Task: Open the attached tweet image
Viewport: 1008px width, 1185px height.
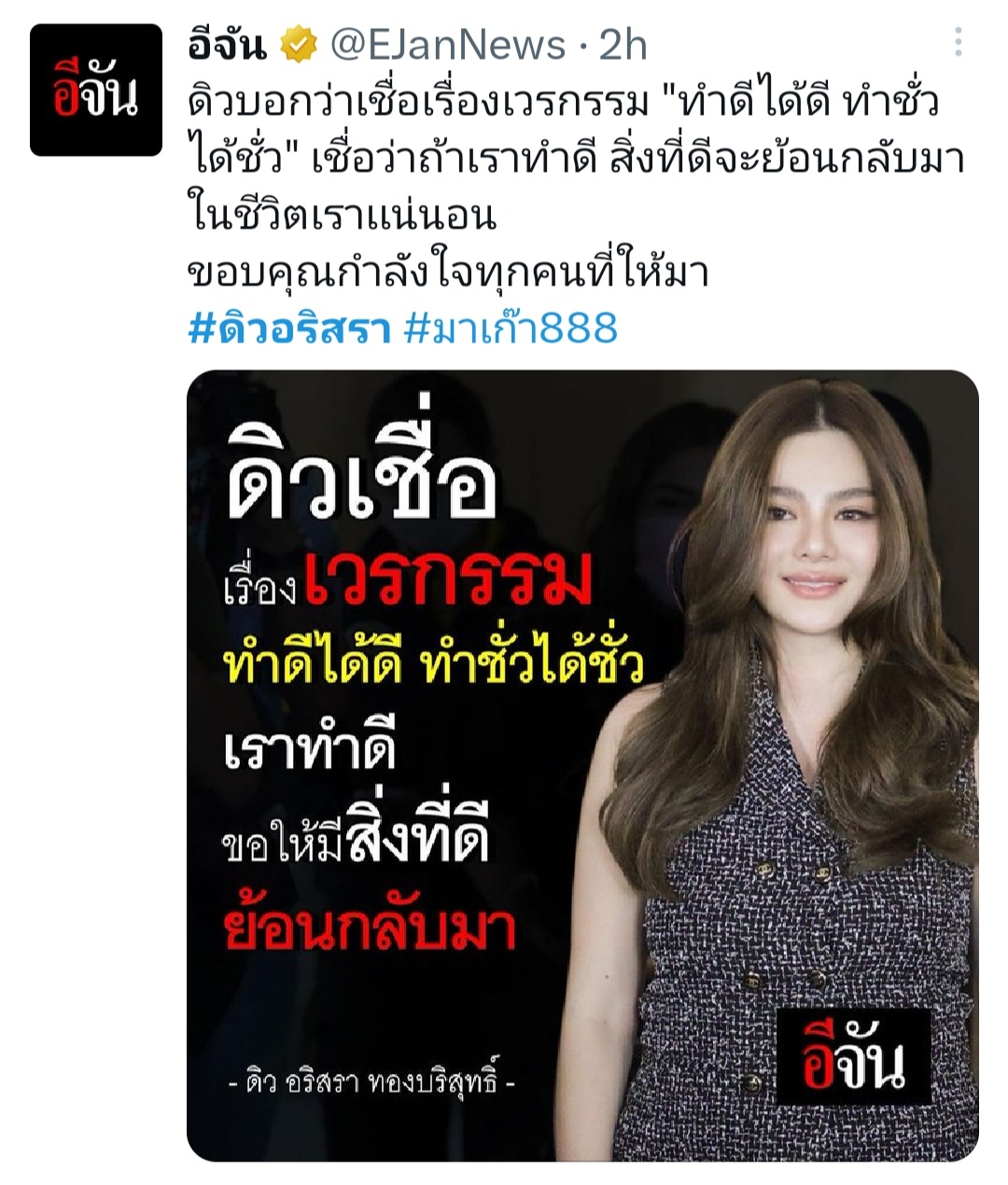Action: [x=582, y=765]
